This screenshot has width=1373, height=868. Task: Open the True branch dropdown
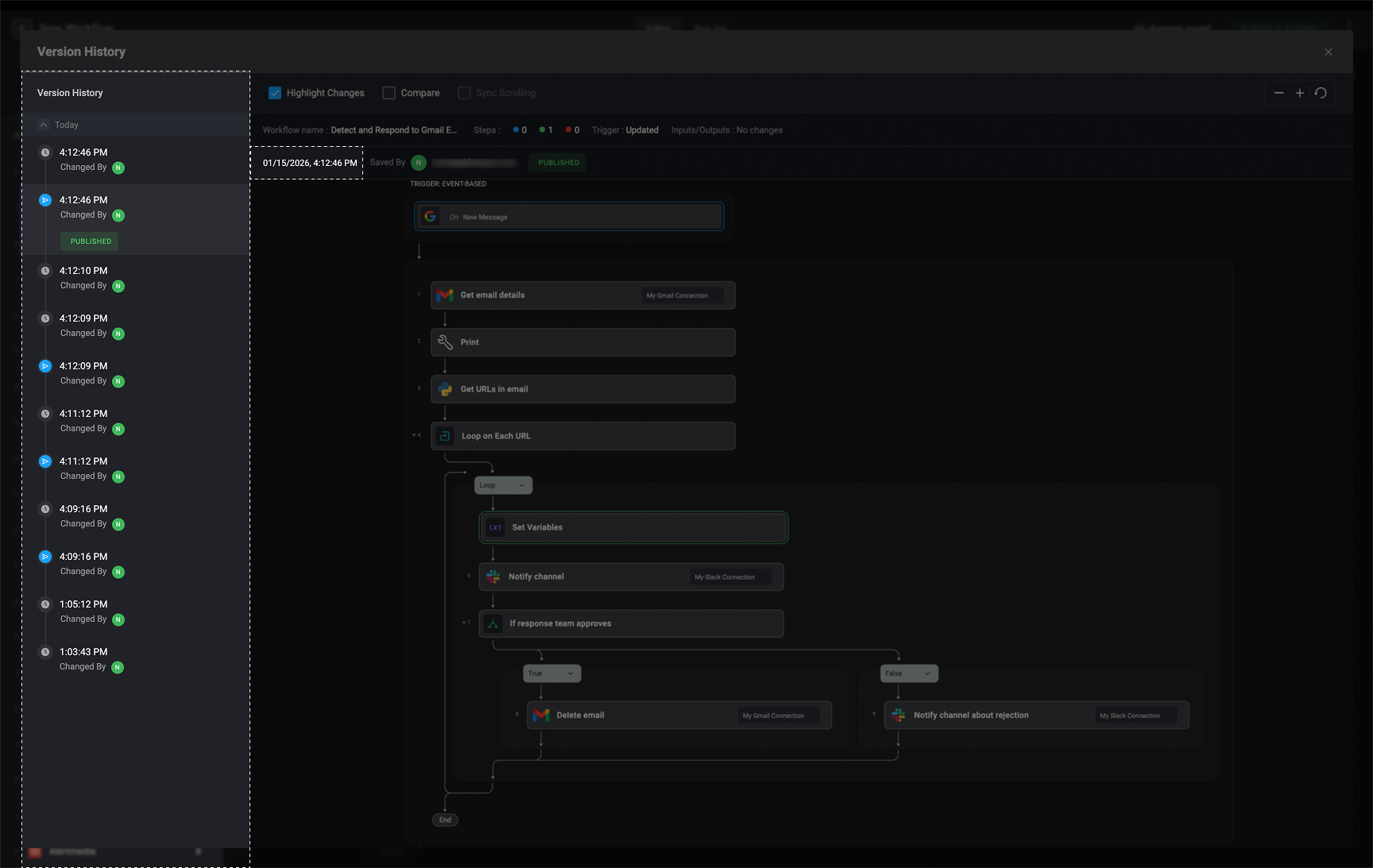click(x=551, y=673)
